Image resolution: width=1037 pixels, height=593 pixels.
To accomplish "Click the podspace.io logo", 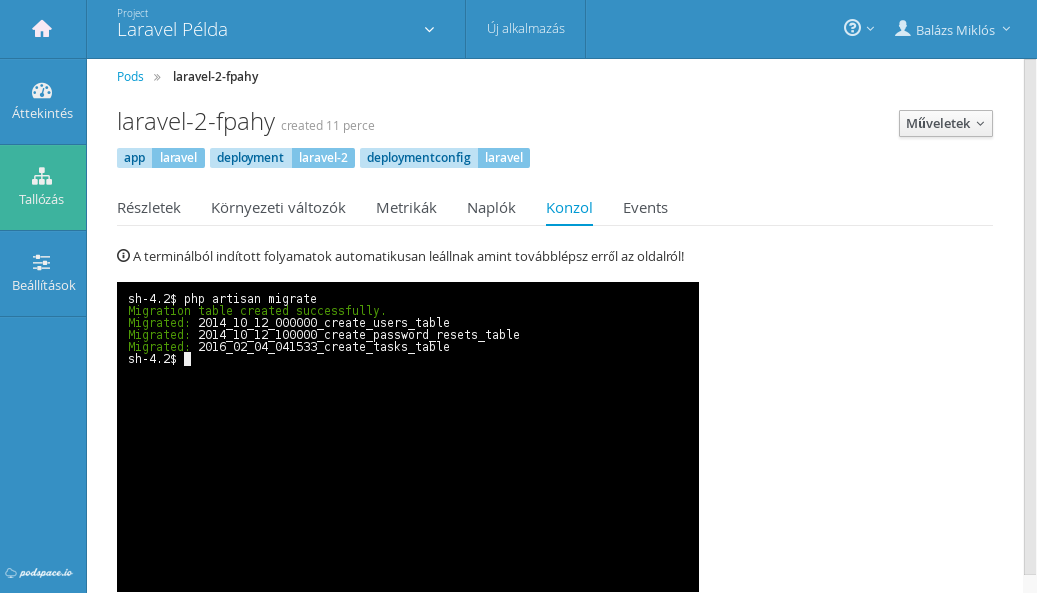I will pos(39,573).
